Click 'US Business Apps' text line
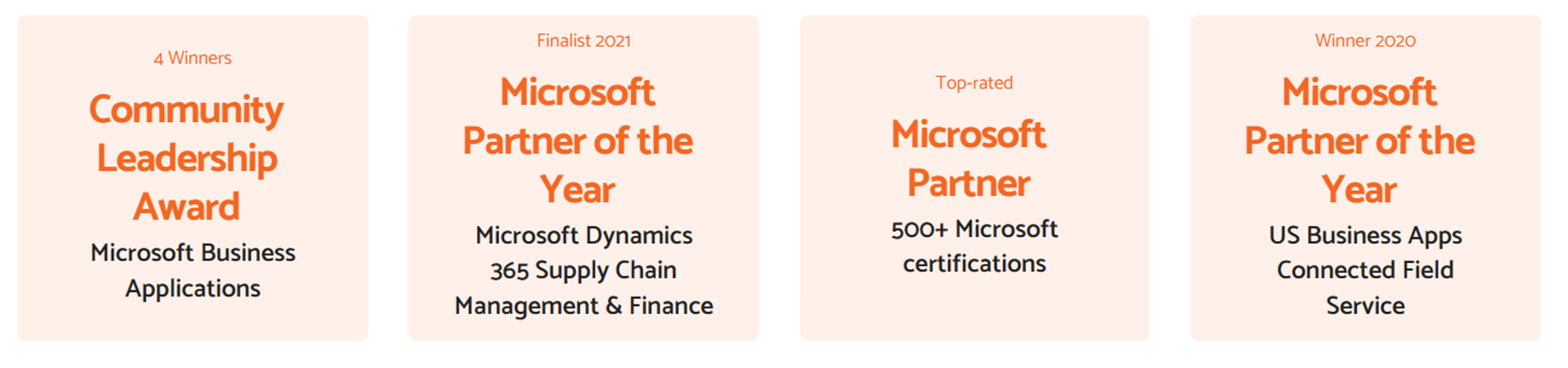This screenshot has width=1568, height=368. click(x=1365, y=235)
